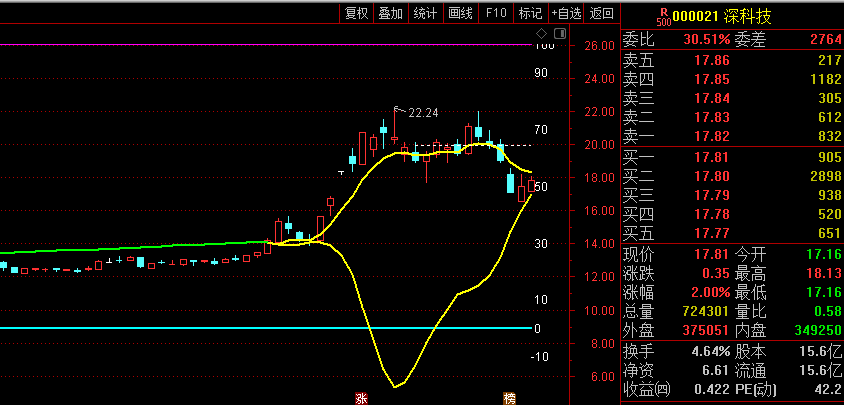Open the 复权 toolbar option
The height and width of the screenshot is (405, 844).
356,13
